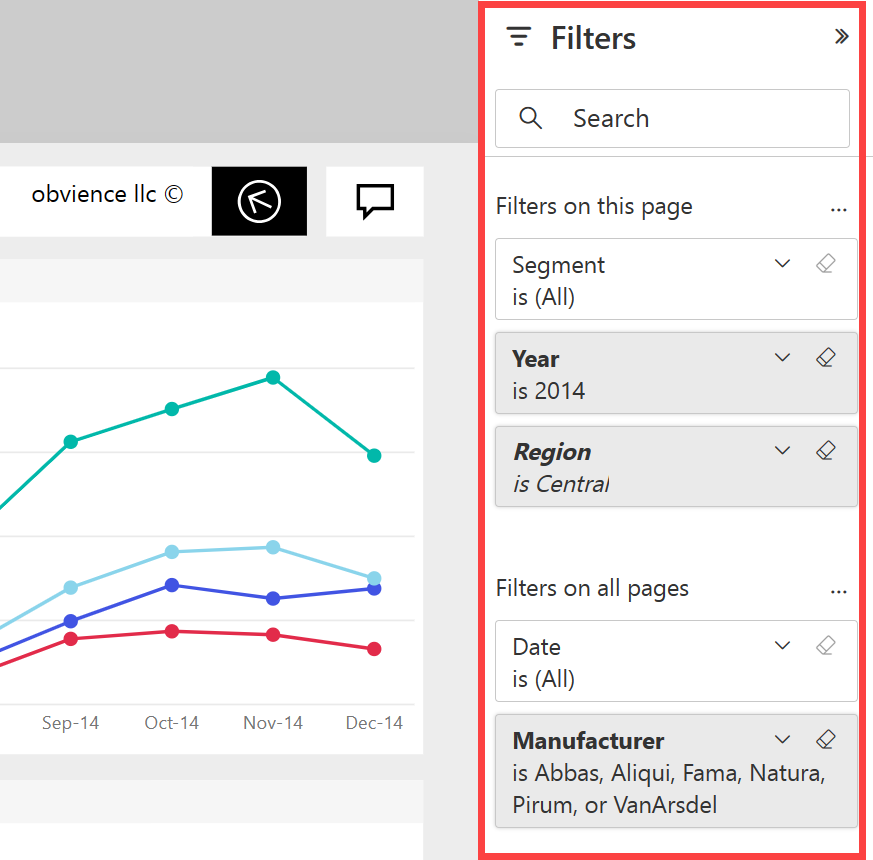This screenshot has width=873, height=860.
Task: Open more options for Filters on this page
Action: tap(839, 208)
